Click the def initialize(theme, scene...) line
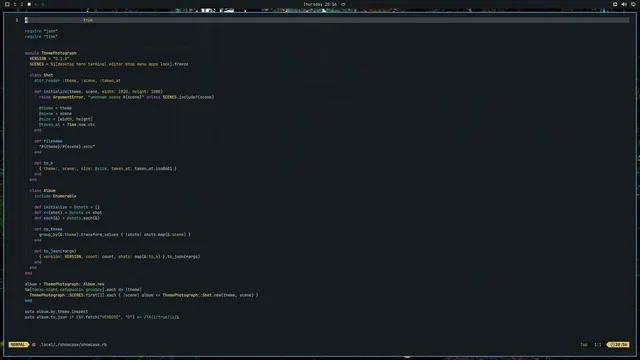This screenshot has width=640, height=360. [98, 91]
